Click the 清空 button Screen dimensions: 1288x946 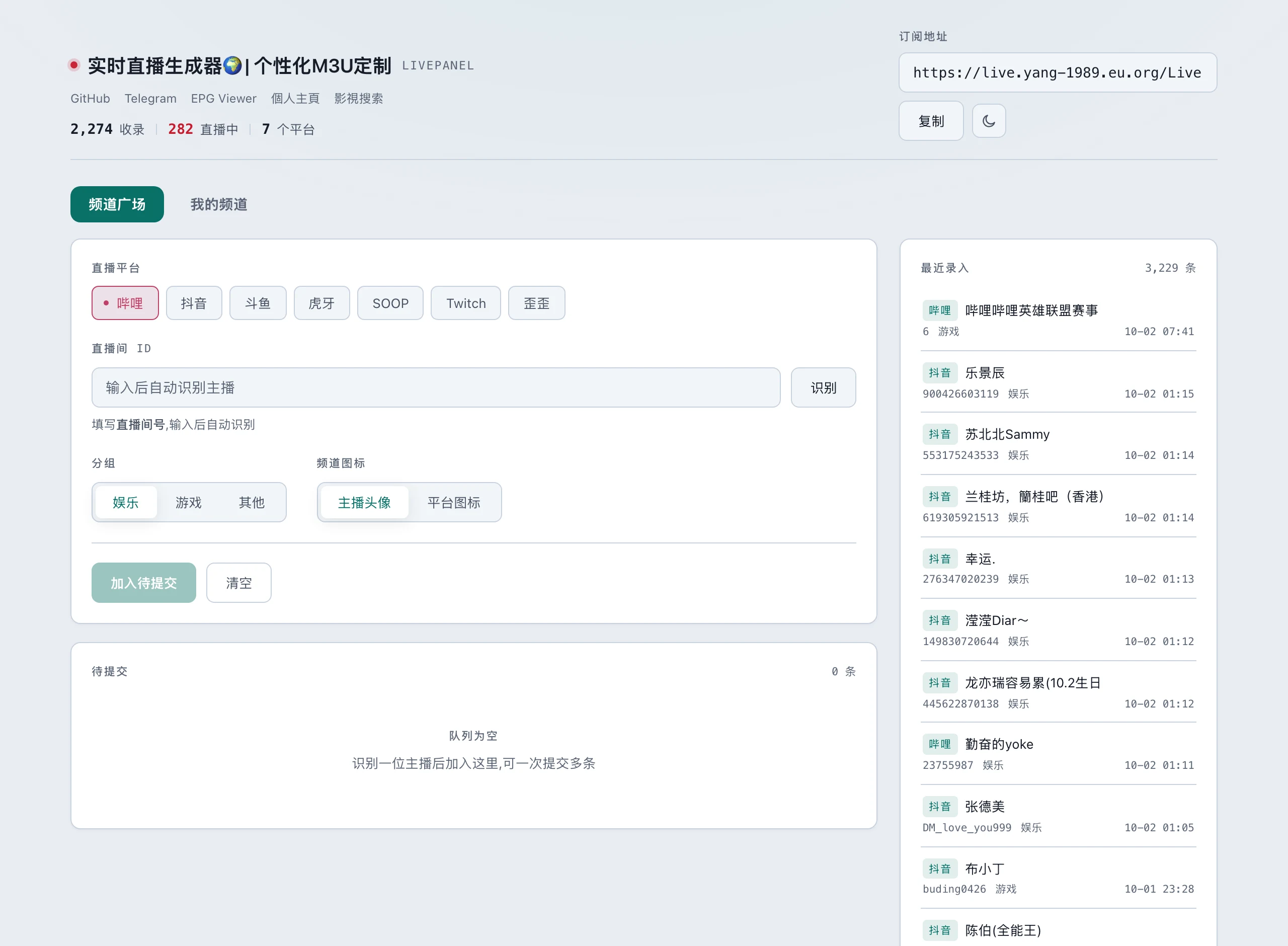[x=238, y=582]
